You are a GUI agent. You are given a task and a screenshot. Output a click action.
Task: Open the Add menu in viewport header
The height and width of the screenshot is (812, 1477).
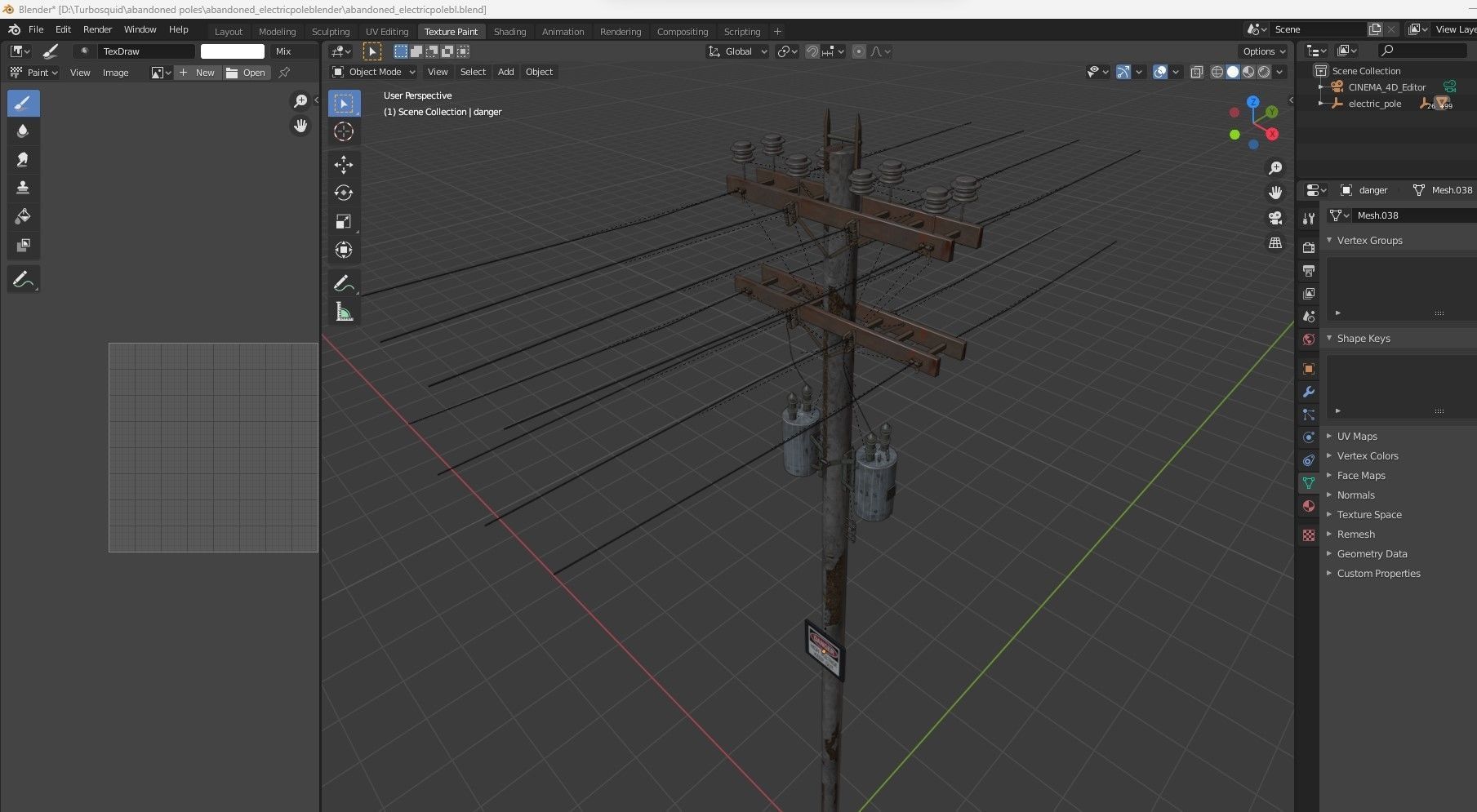click(x=506, y=72)
